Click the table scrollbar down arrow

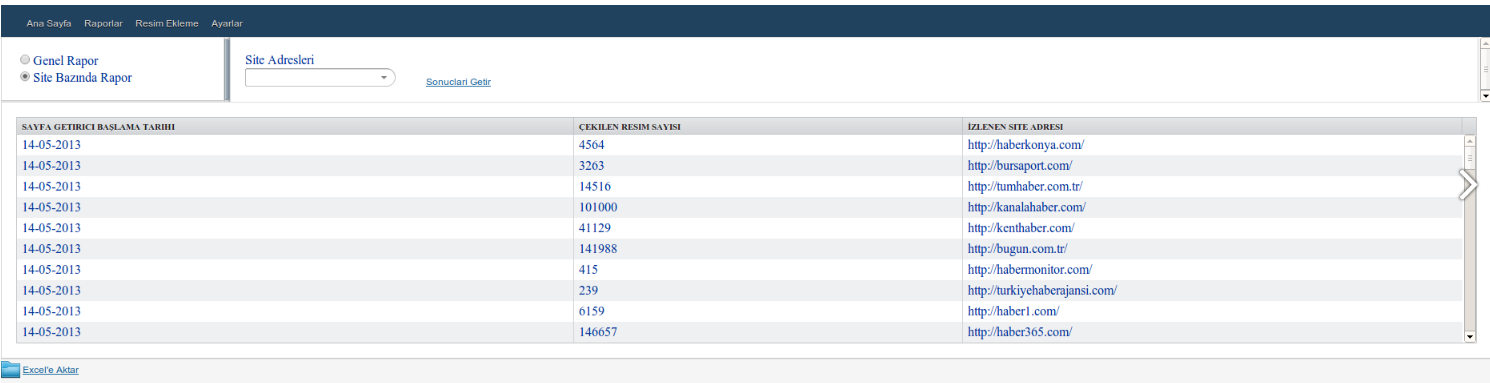pos(1470,337)
